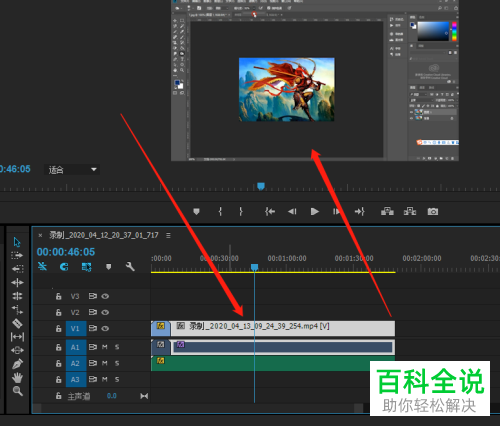Image resolution: width=500 pixels, height=426 pixels.
Task: Toggle lock on track V3
Action: coord(59,296)
